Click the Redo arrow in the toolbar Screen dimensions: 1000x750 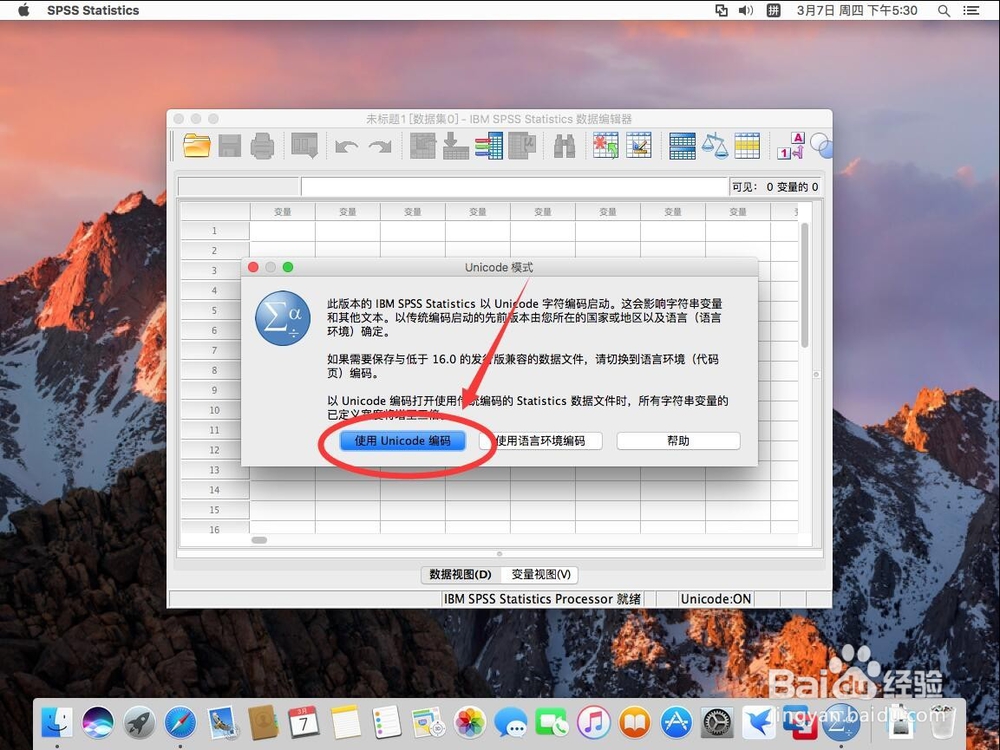click(x=380, y=147)
